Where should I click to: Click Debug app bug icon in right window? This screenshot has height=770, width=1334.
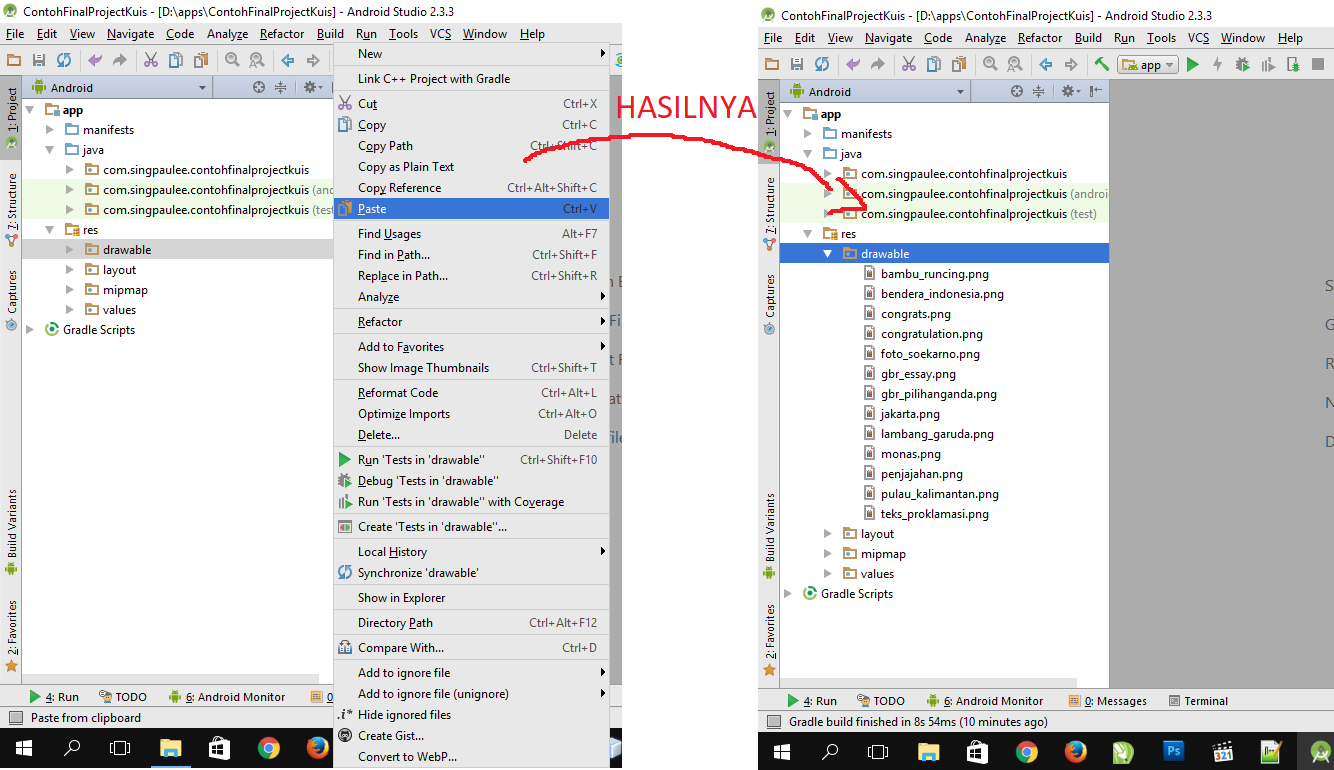tap(1242, 64)
